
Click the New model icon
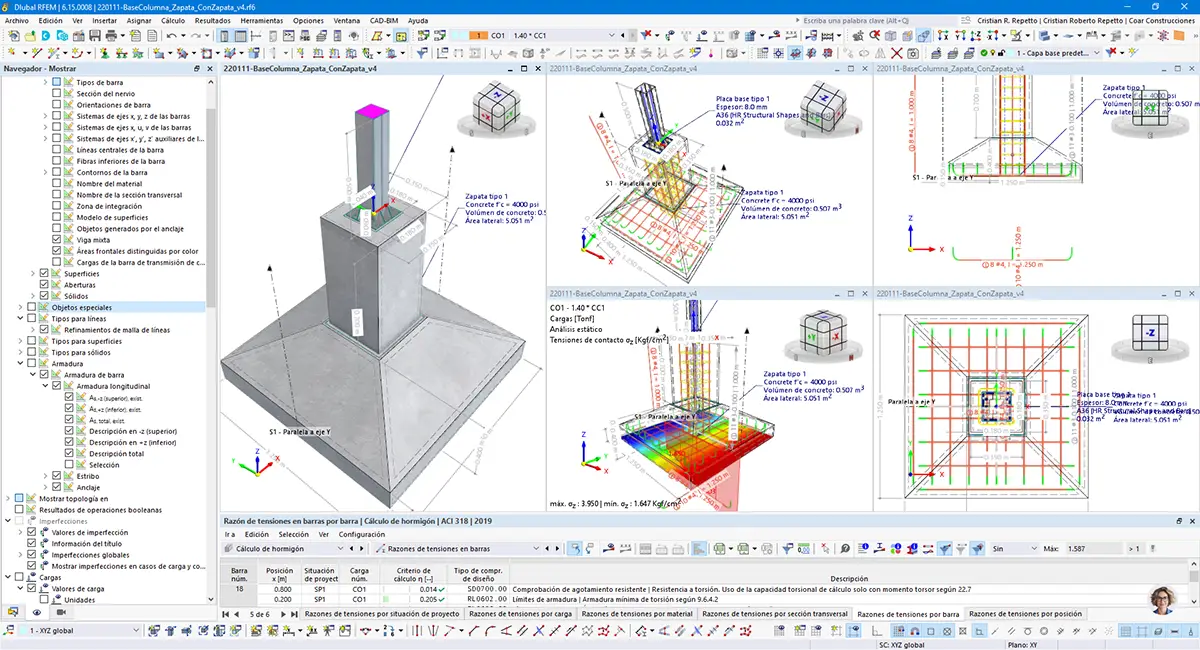(x=14, y=35)
